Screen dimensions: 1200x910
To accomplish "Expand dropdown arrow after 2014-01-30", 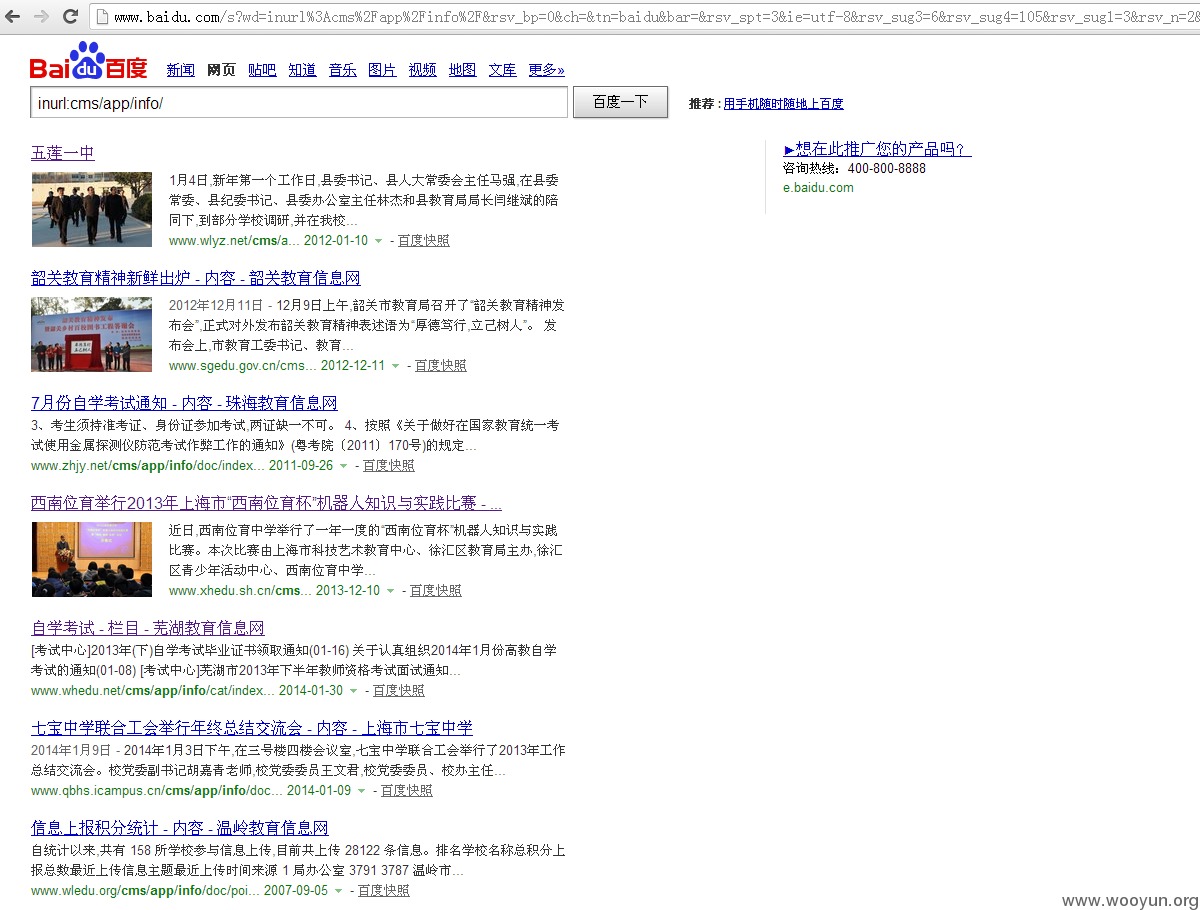I will click(353, 691).
